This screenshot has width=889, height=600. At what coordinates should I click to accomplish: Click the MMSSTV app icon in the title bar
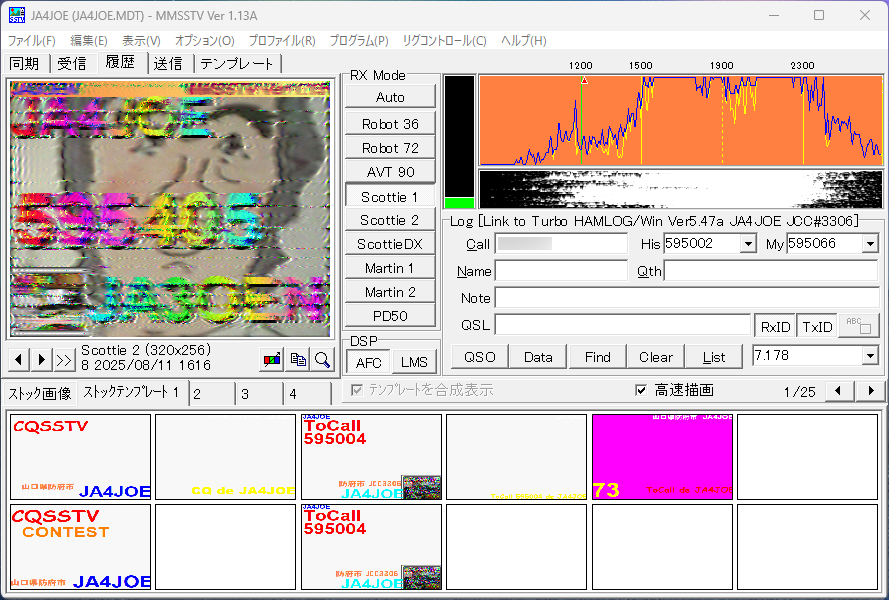coord(17,15)
